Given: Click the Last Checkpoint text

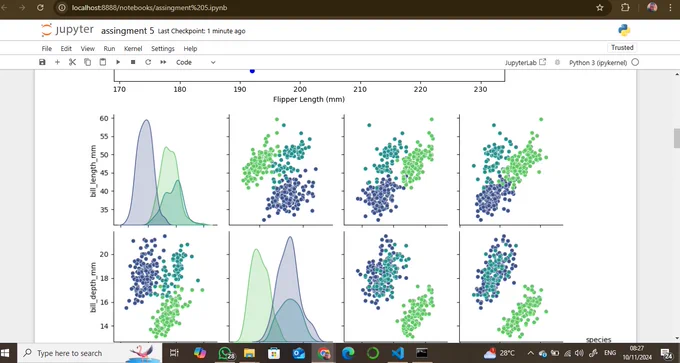Looking at the screenshot, I should (x=202, y=31).
